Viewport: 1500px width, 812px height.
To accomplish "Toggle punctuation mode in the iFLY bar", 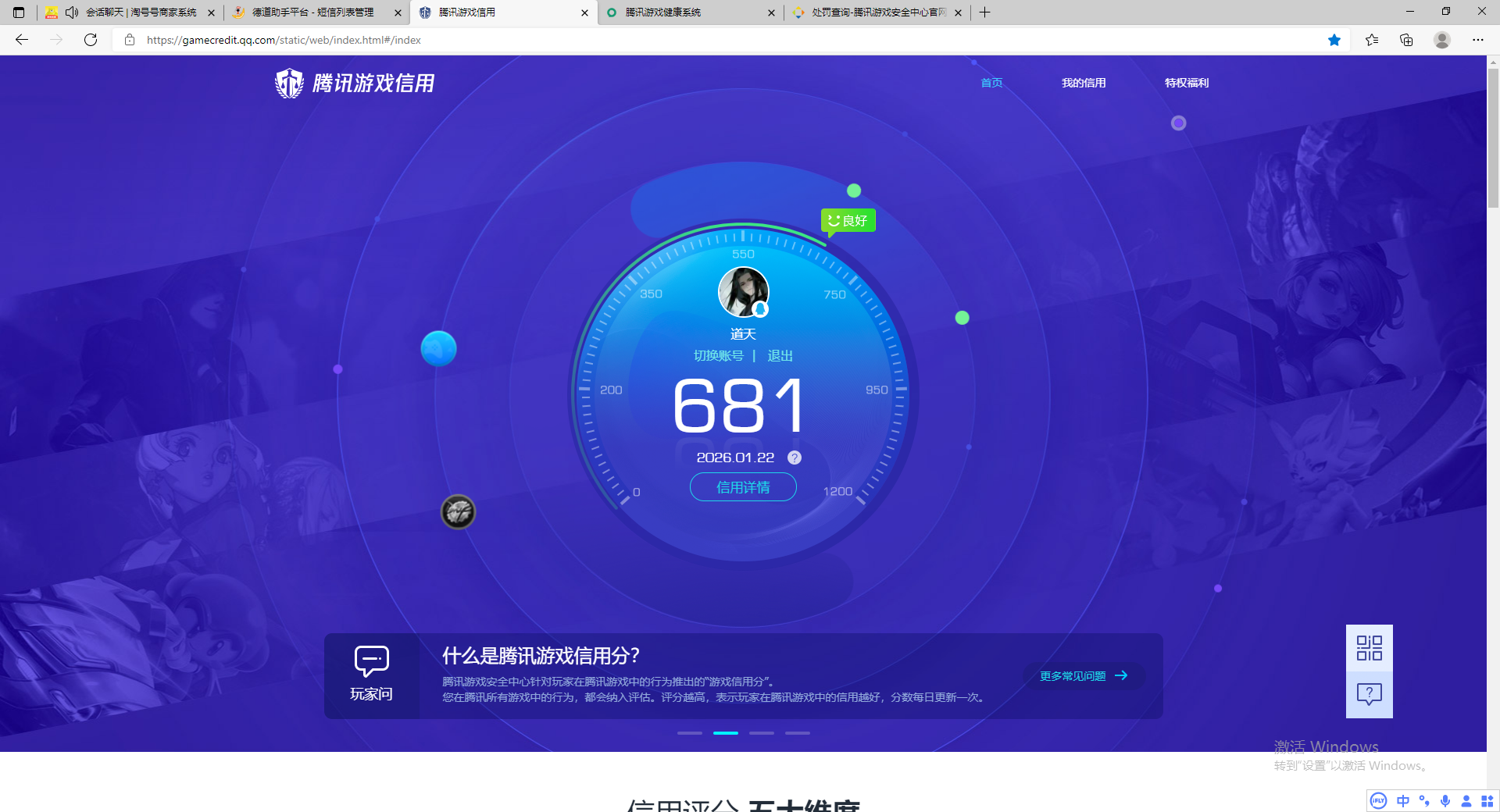I will 1423,801.
